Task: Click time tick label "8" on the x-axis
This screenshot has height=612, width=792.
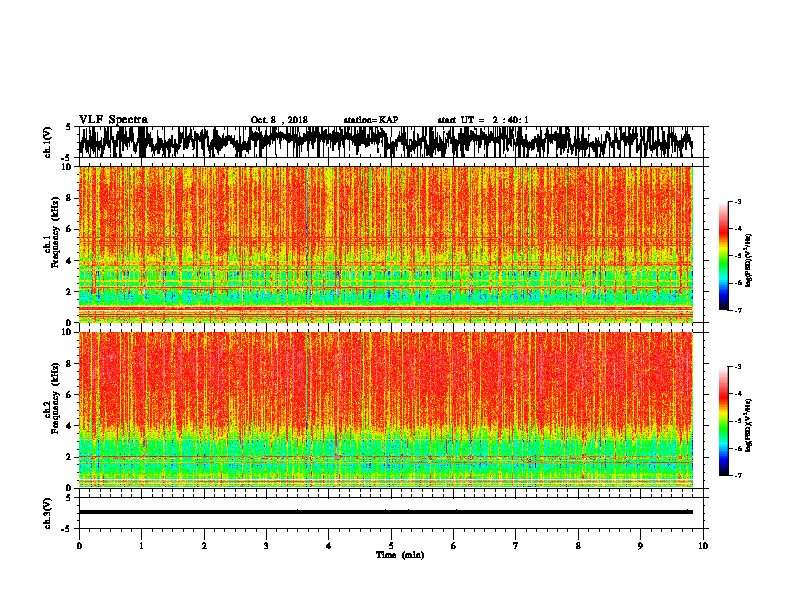Action: click(578, 546)
